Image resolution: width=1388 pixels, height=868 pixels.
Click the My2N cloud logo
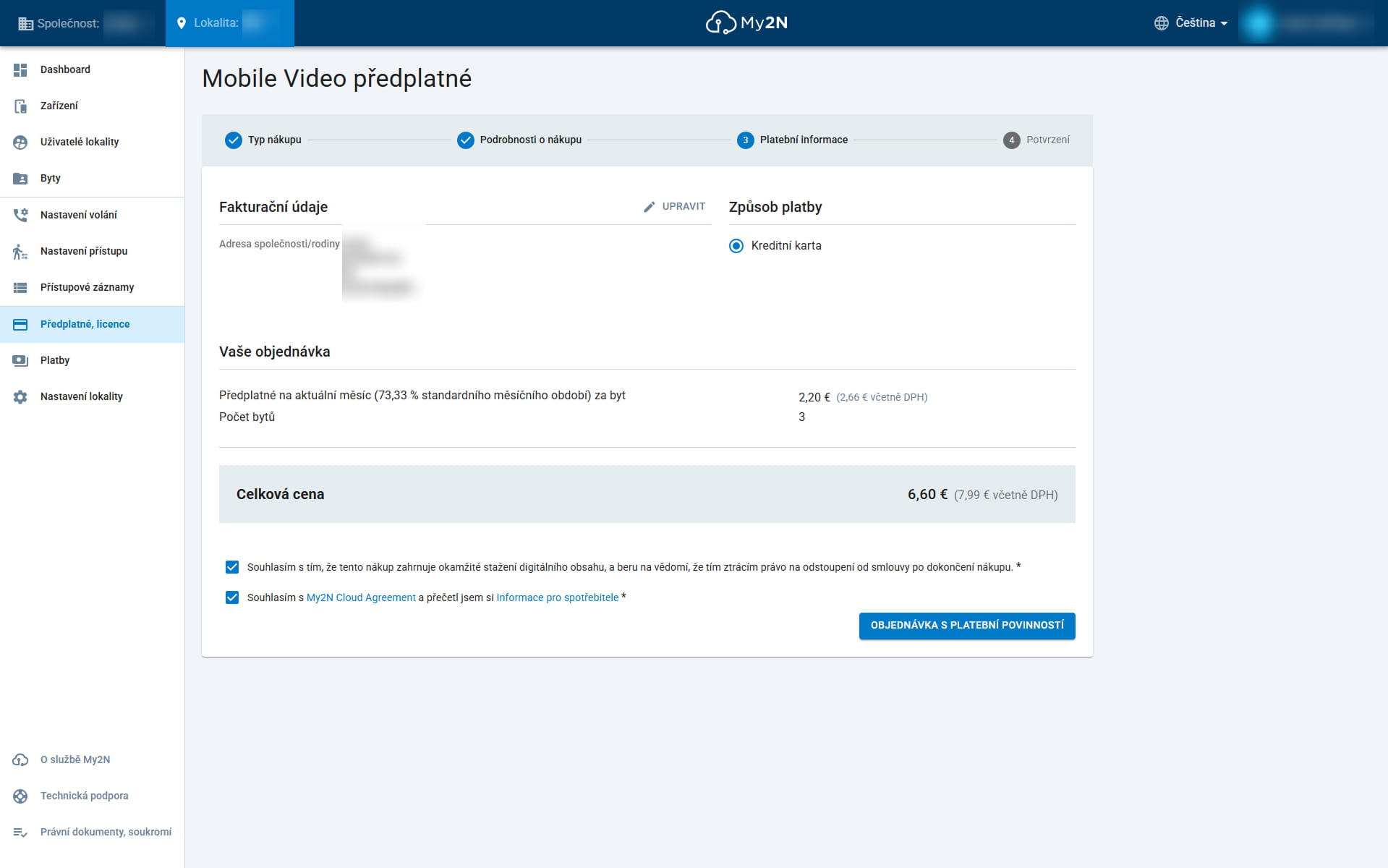746,22
